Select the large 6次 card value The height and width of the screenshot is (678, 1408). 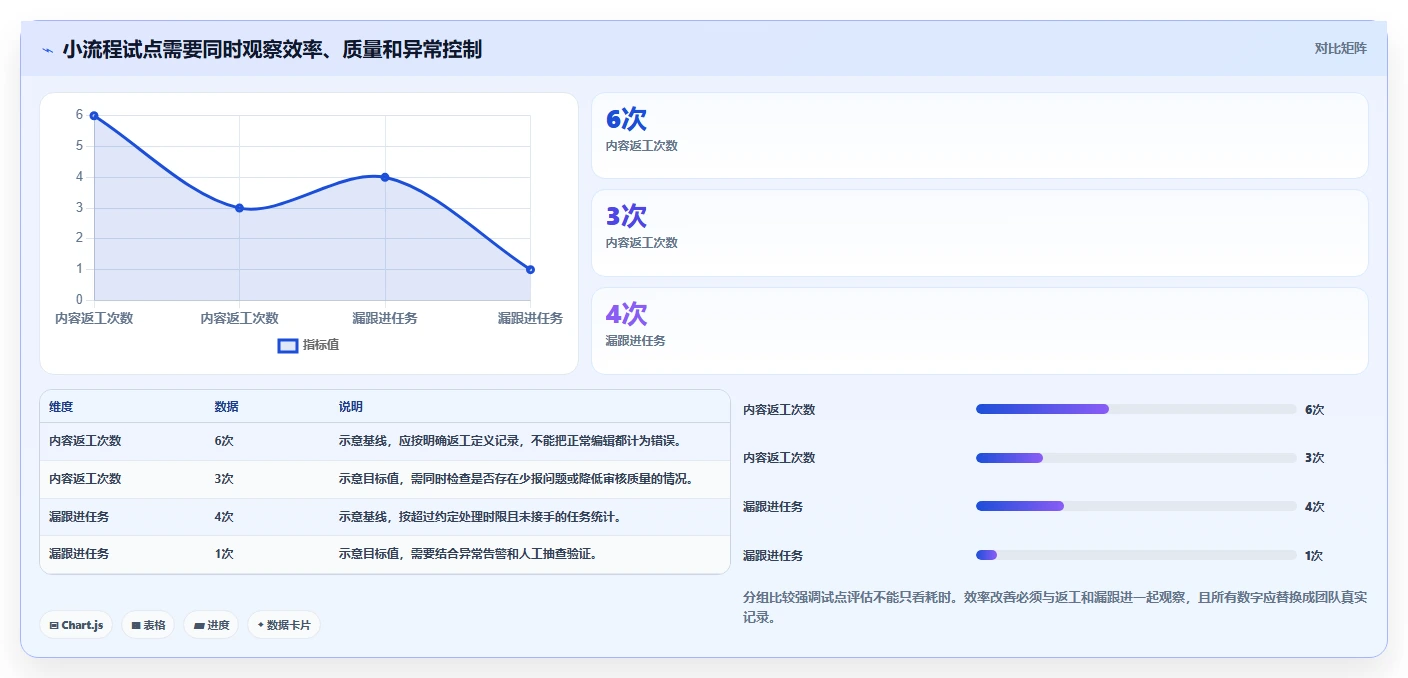point(626,119)
